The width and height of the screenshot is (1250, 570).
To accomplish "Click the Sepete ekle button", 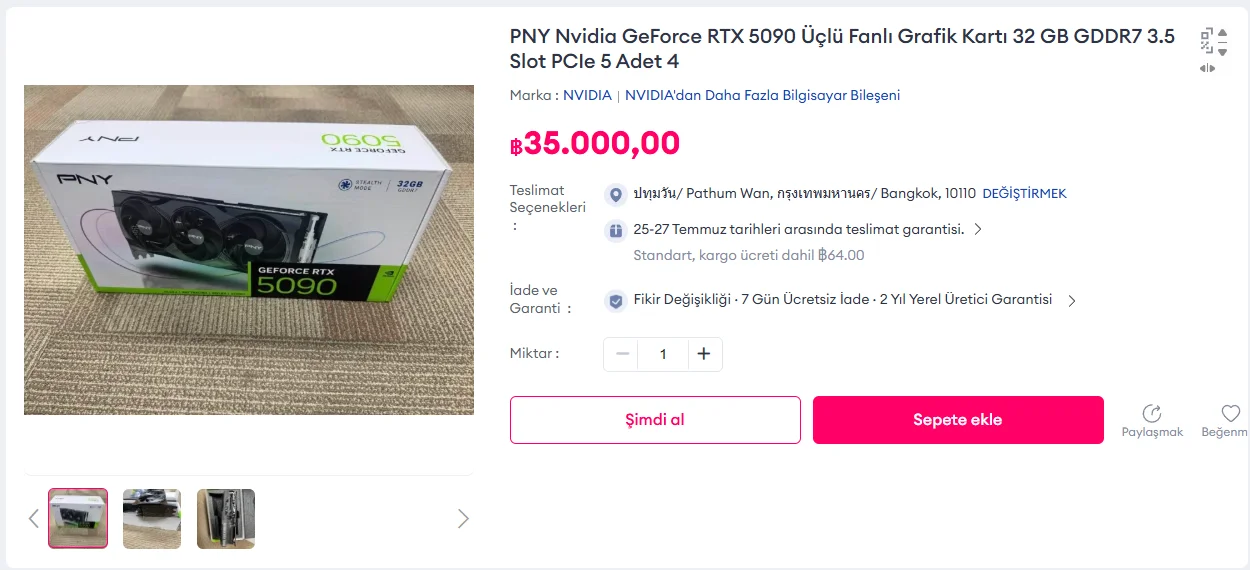I will (x=958, y=420).
